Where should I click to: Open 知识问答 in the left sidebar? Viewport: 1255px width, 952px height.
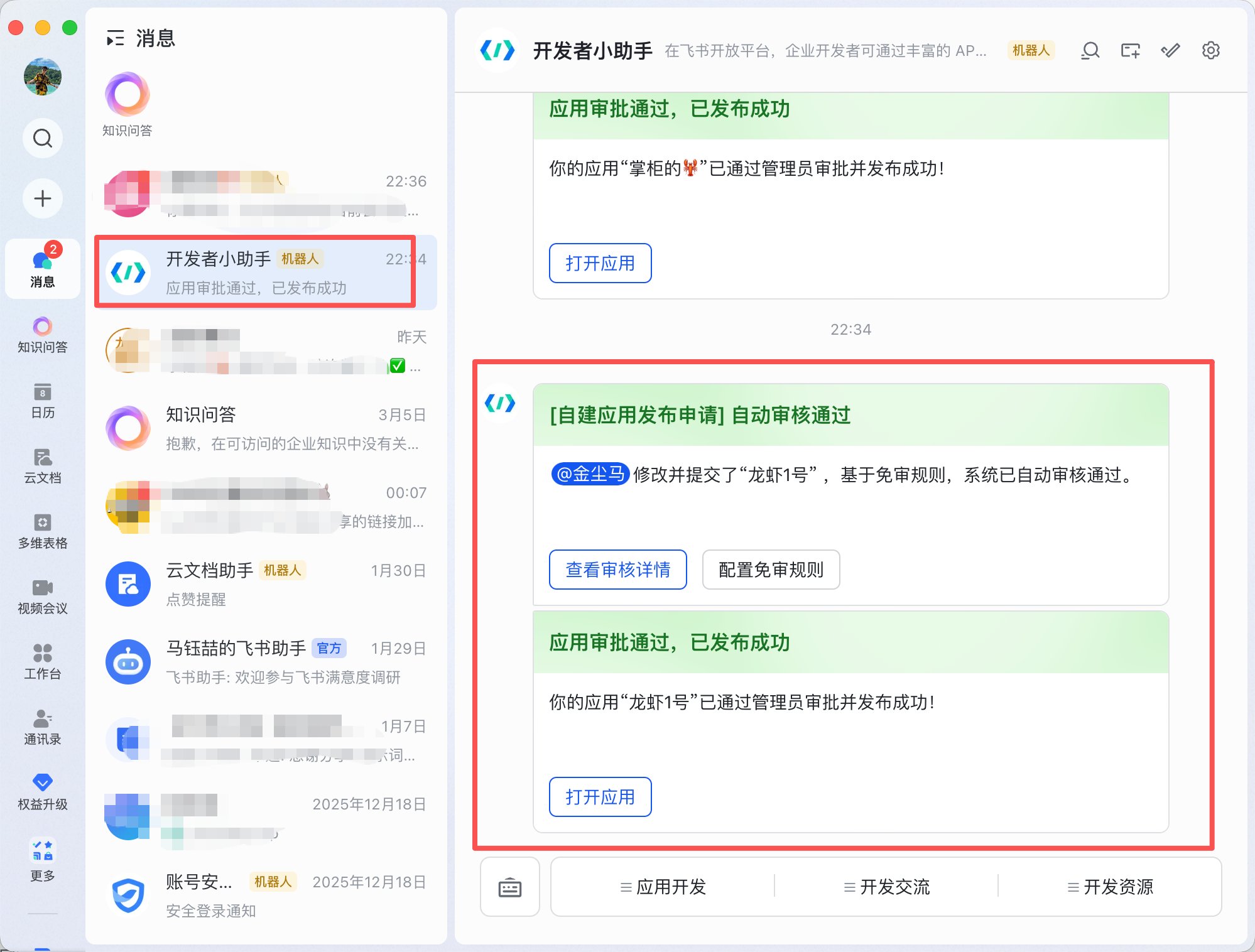tap(43, 335)
